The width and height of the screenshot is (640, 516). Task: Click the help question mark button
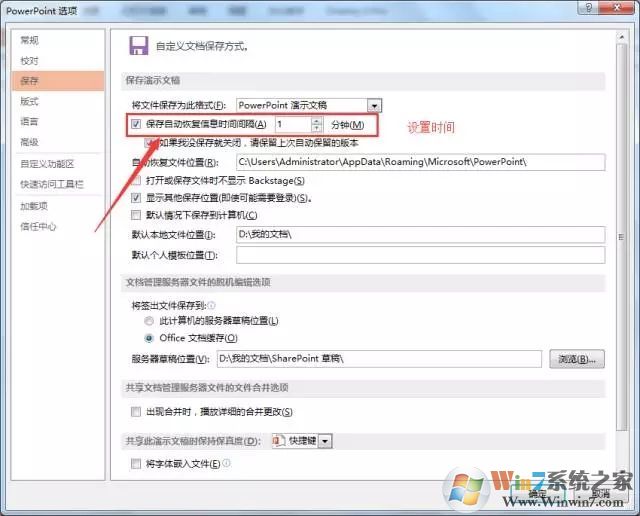point(588,8)
